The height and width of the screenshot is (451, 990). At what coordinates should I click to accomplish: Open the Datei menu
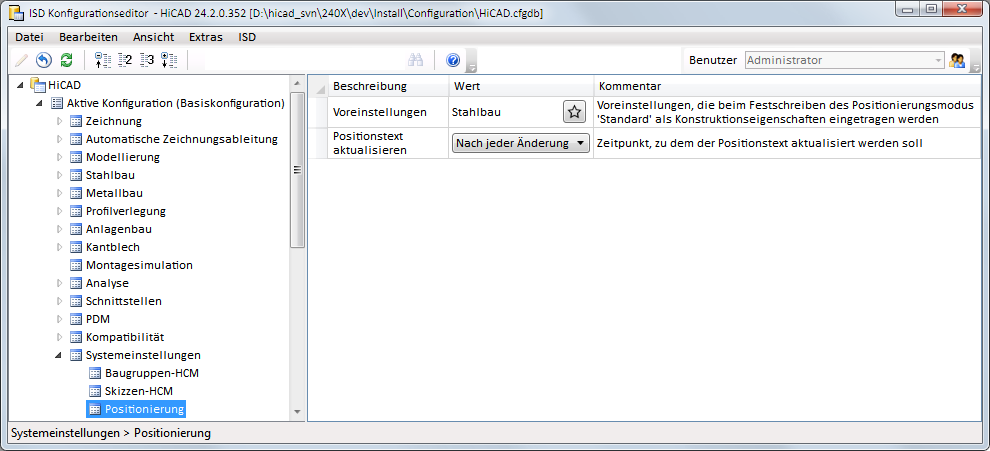coord(29,37)
